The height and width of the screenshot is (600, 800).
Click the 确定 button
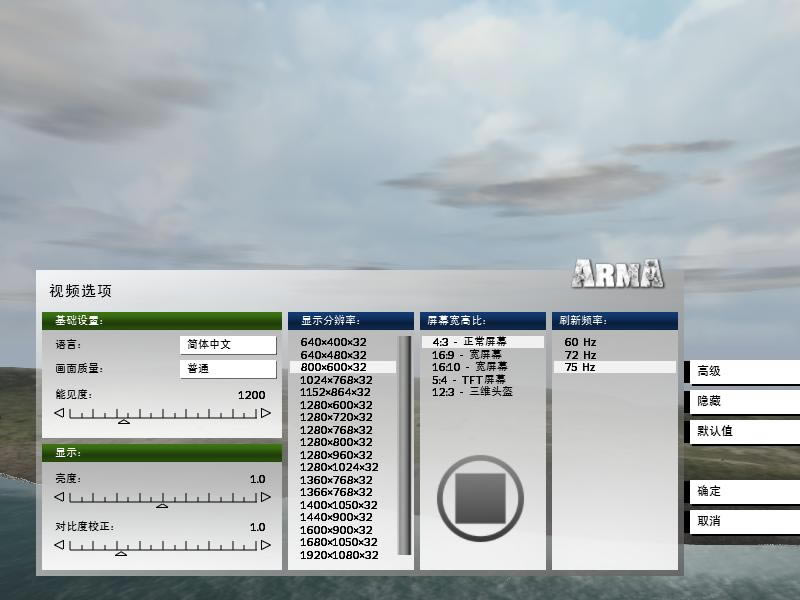coord(745,491)
